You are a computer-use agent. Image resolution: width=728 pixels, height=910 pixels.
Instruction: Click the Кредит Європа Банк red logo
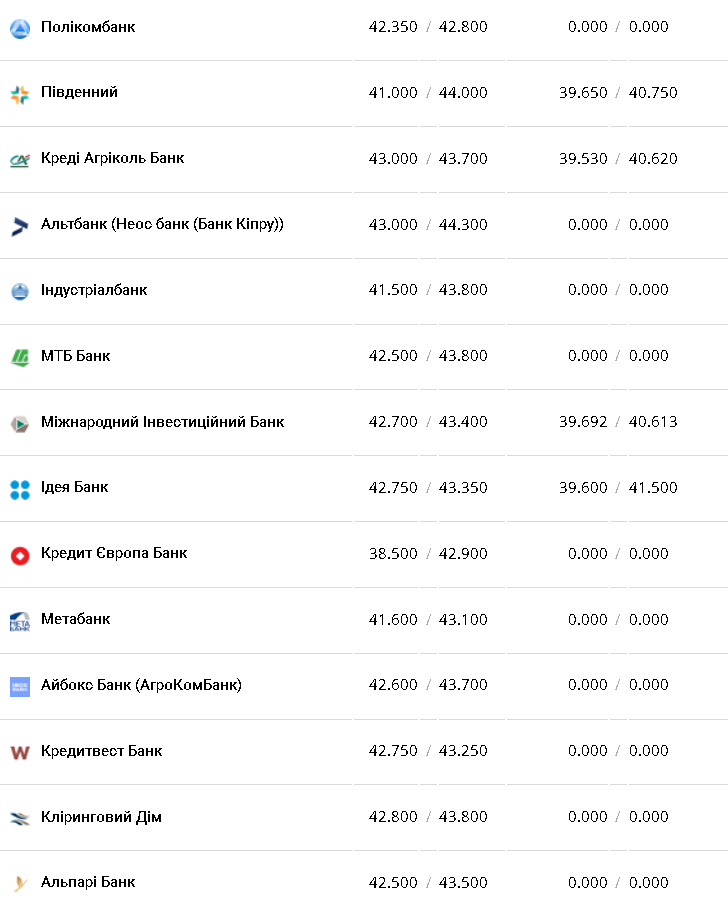pos(20,555)
